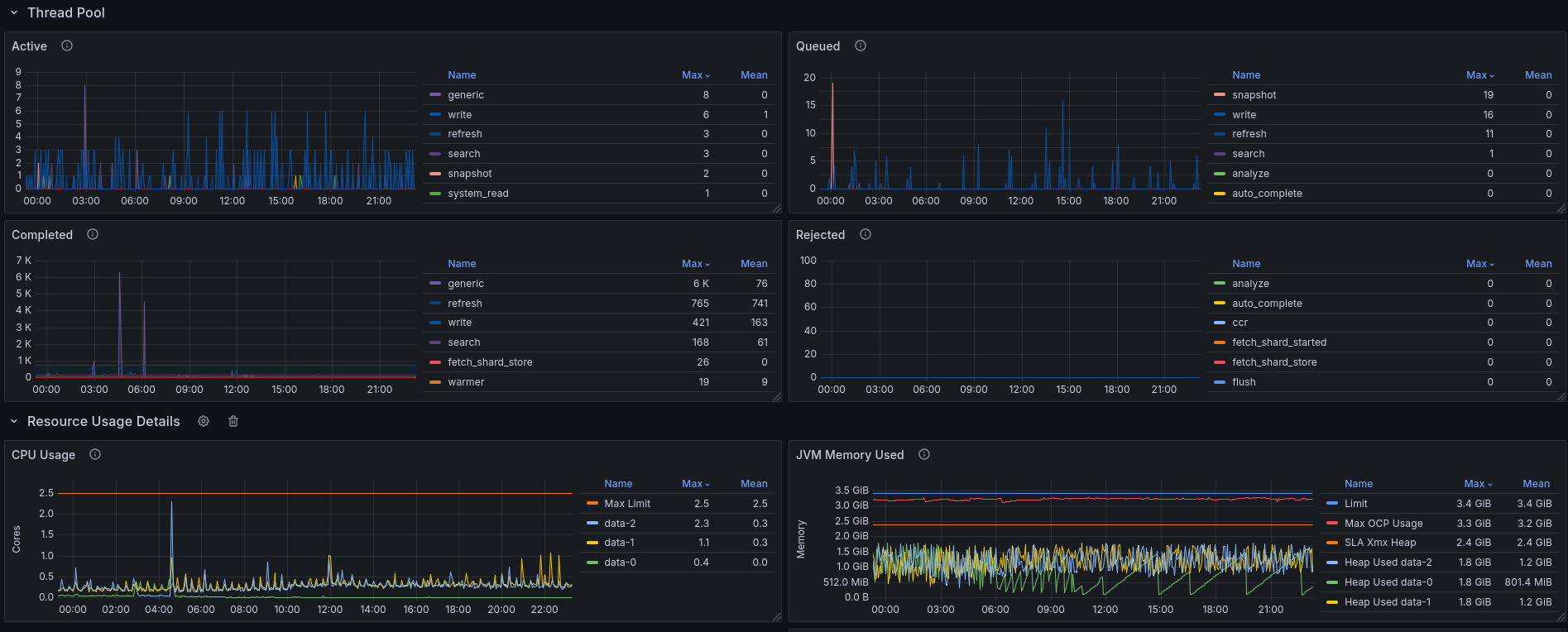Open the Queued panel title menu
The height and width of the screenshot is (632, 1568).
click(x=818, y=46)
